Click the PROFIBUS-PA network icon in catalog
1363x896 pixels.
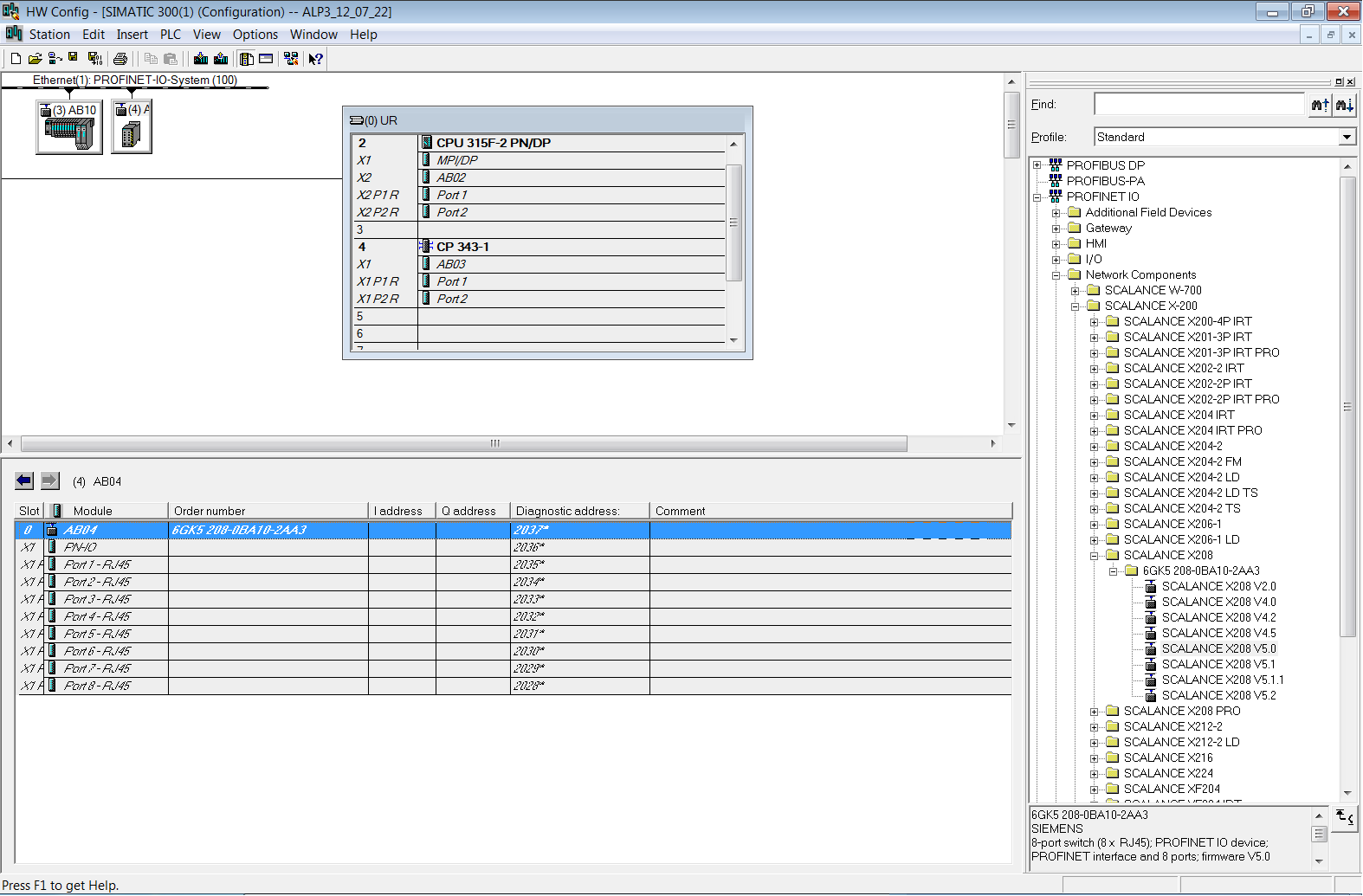point(1056,181)
